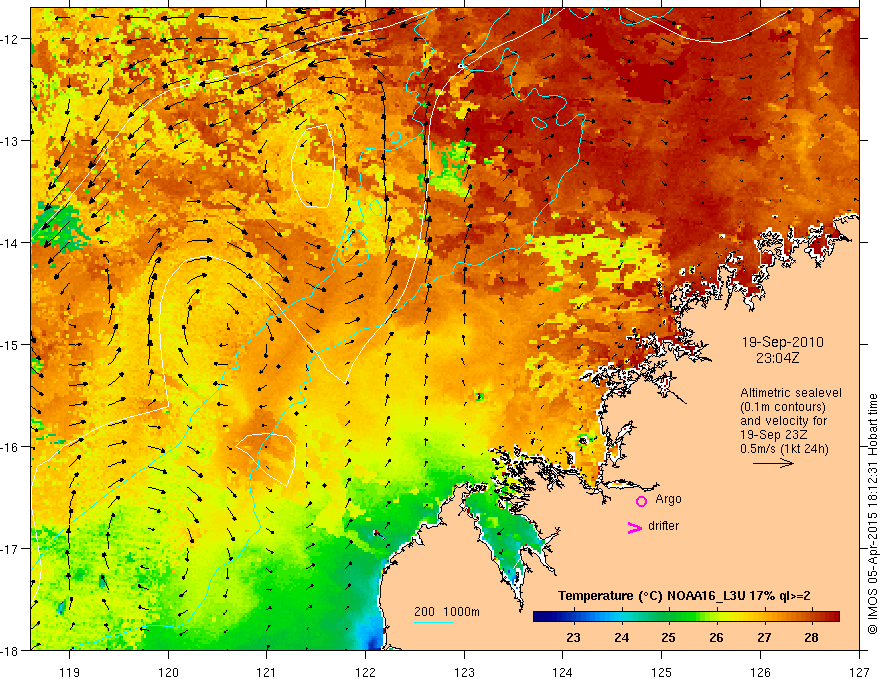The image size is (880, 680).
Task: Click the cyan 200 1000m isobath legend line
Action: (434, 622)
